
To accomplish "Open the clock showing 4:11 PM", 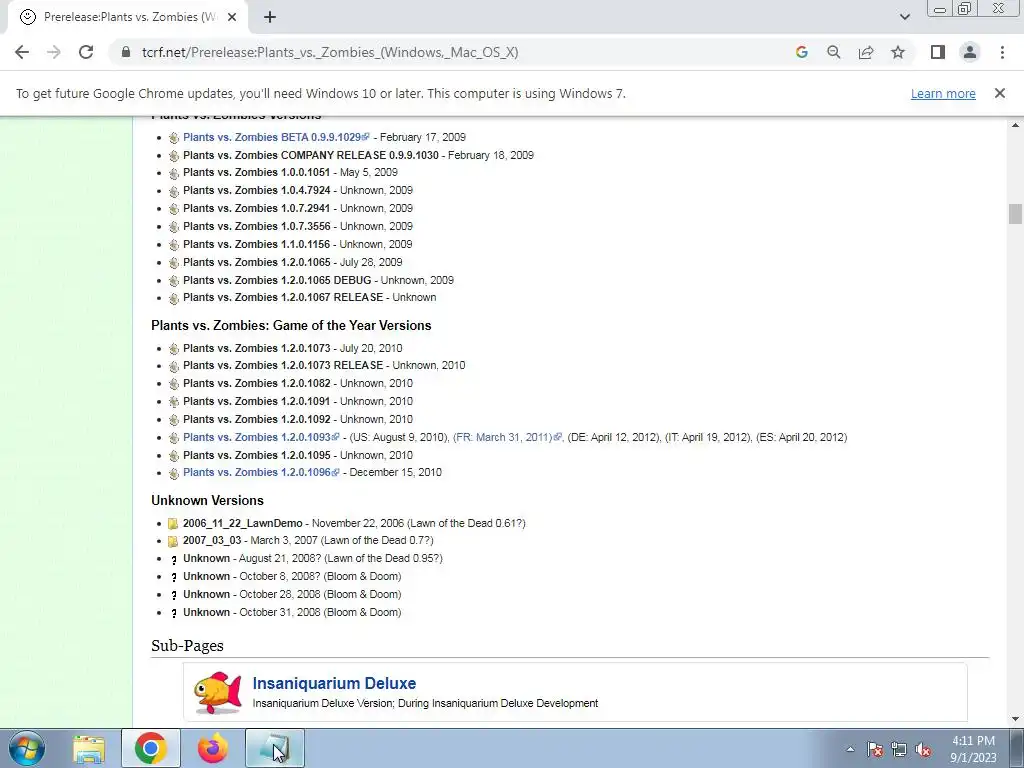I will (973, 749).
